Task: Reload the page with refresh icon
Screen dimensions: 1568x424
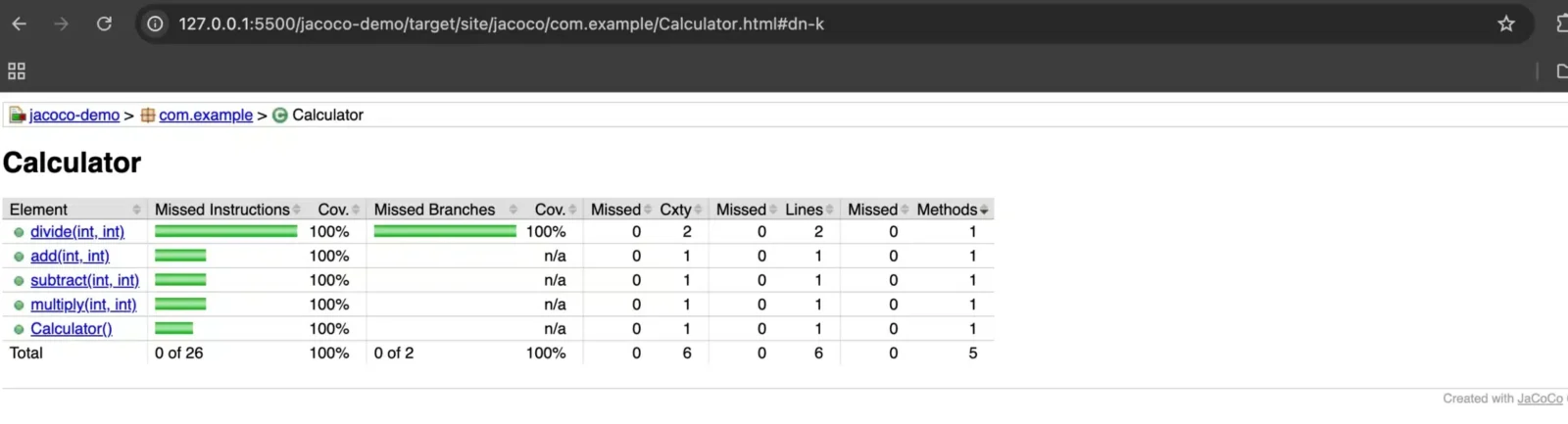Action: tap(104, 24)
